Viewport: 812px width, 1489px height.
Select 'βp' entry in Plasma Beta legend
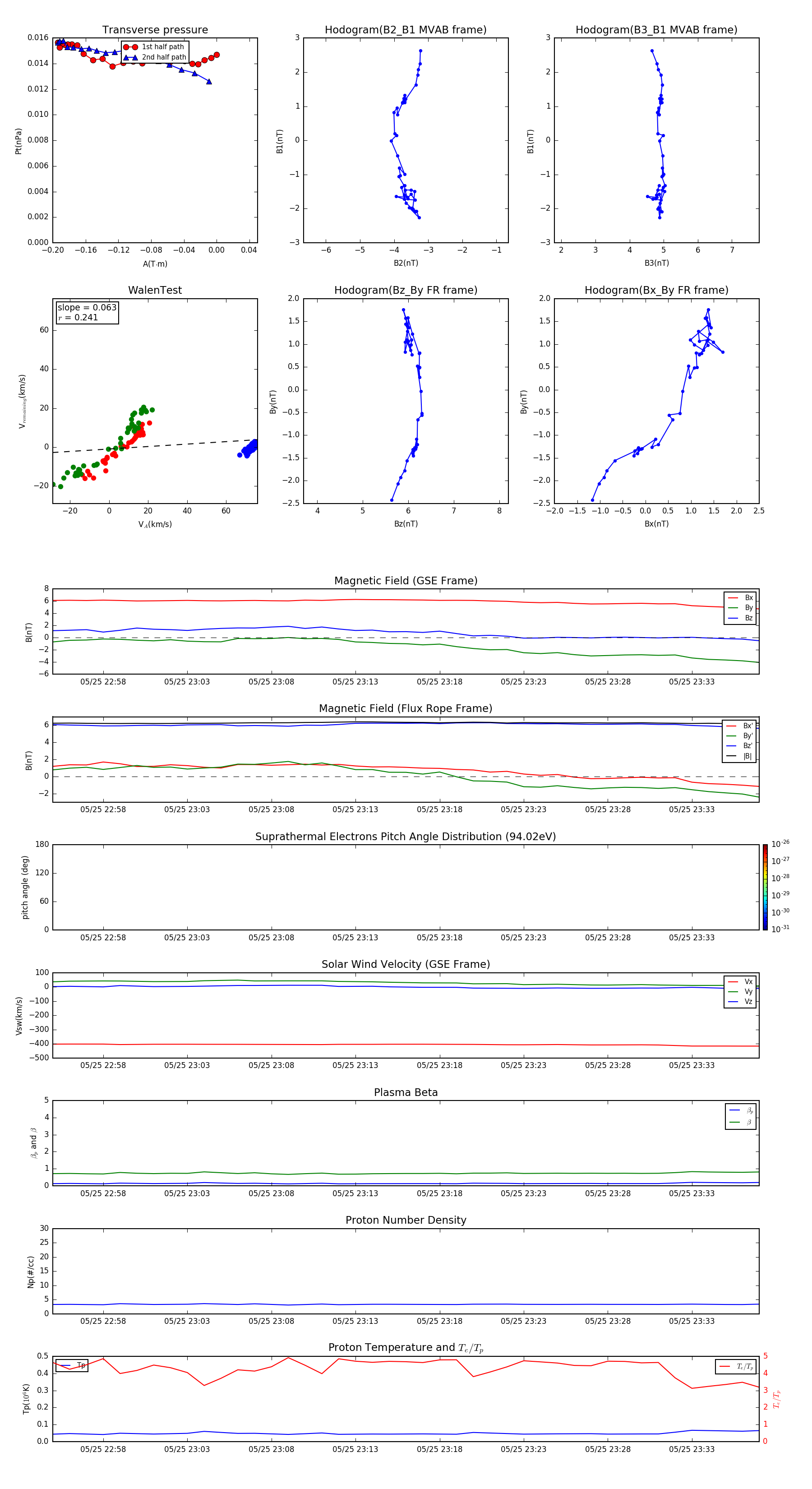(x=741, y=1110)
